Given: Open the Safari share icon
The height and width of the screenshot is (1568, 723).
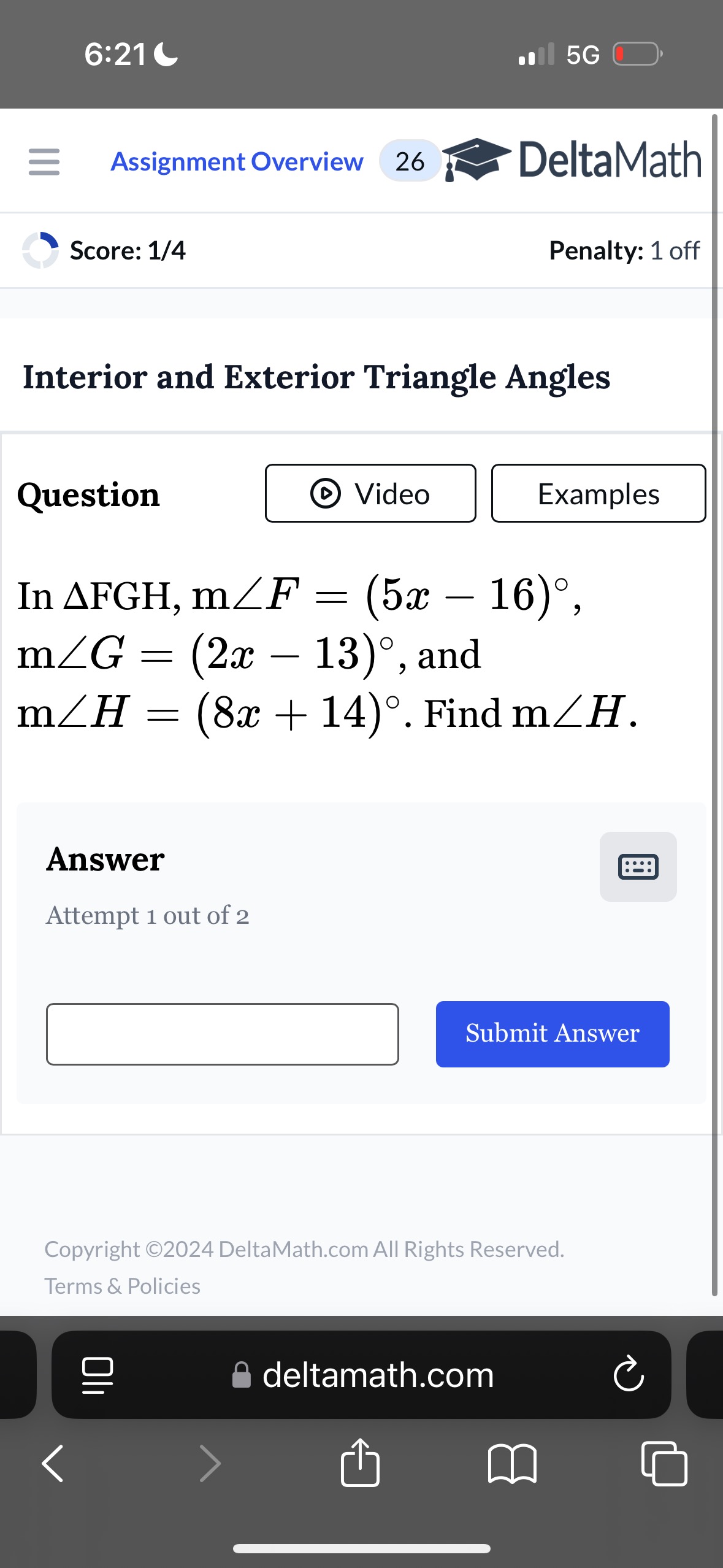Looking at the screenshot, I should (360, 1462).
